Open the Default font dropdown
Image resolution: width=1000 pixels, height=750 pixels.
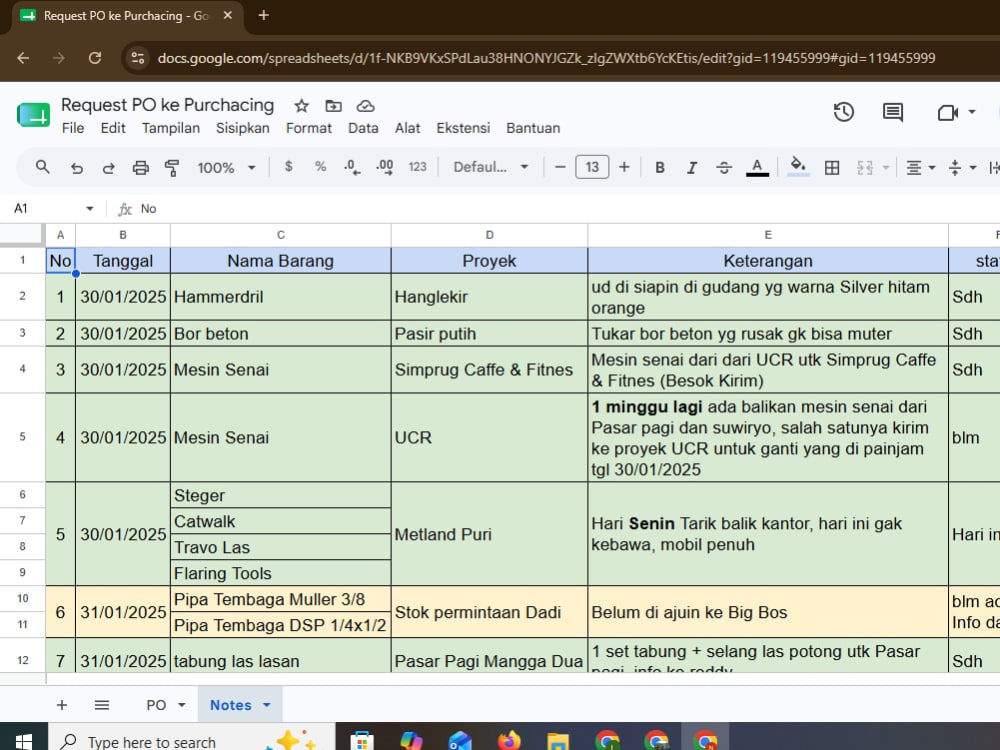tap(490, 167)
